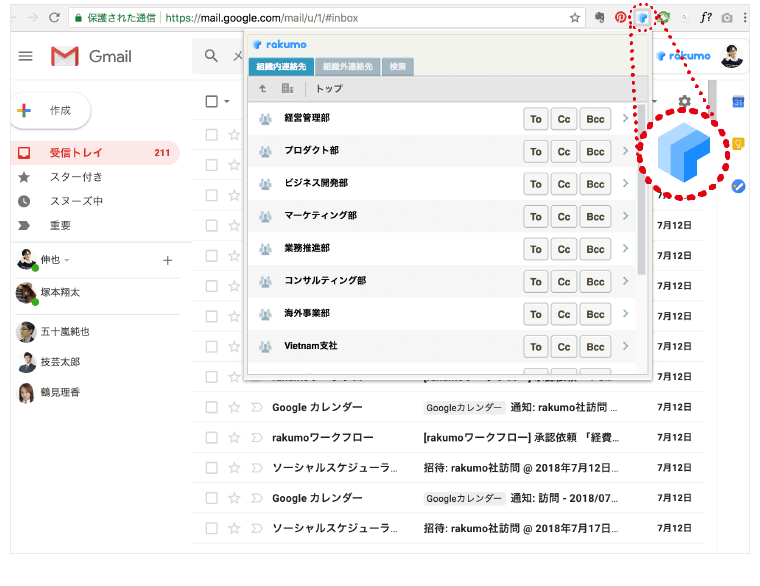
Task: Add Vietnam支社 to To field
Action: pos(536,347)
